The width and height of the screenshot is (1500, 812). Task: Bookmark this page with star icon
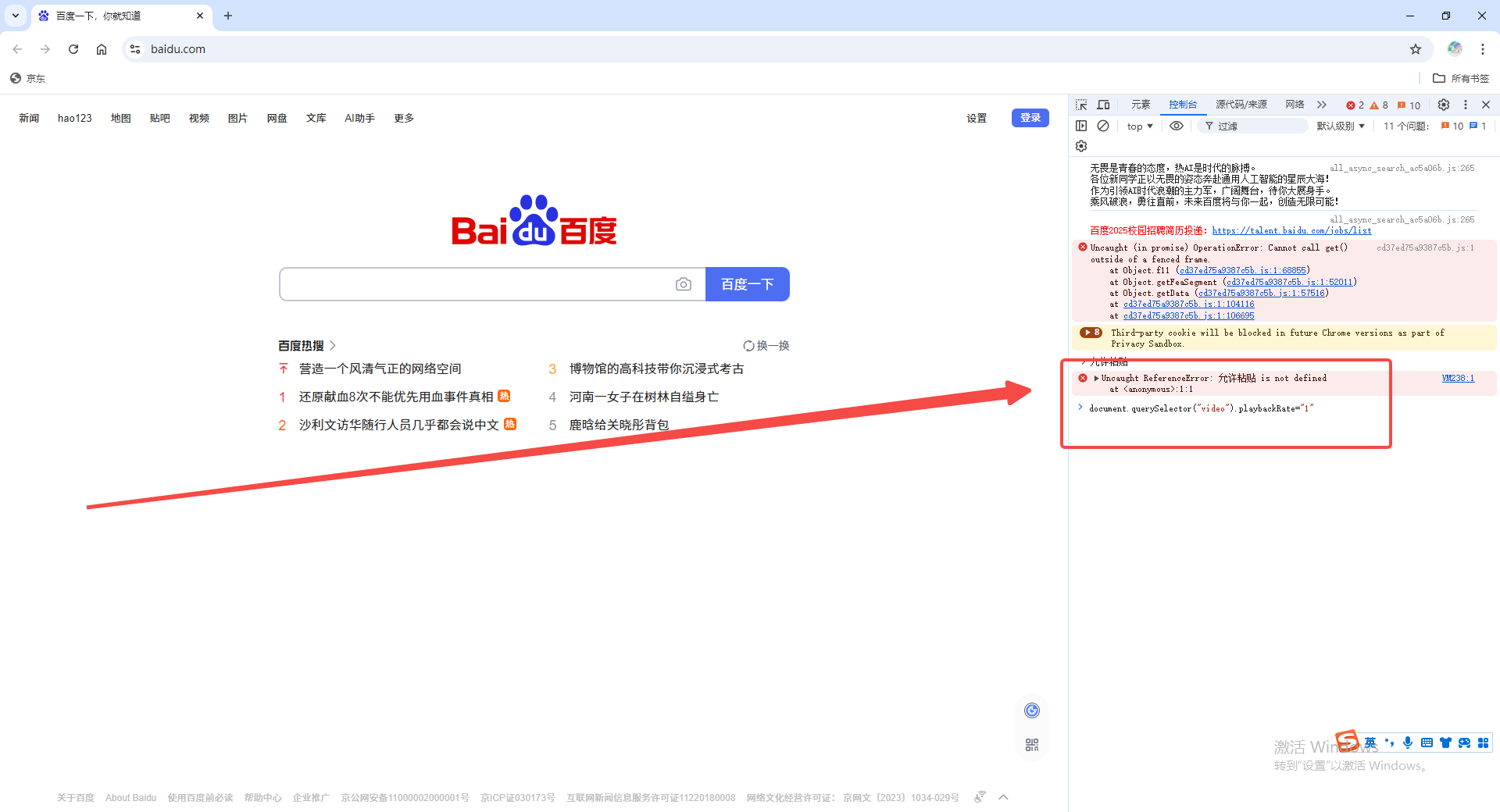[x=1416, y=49]
